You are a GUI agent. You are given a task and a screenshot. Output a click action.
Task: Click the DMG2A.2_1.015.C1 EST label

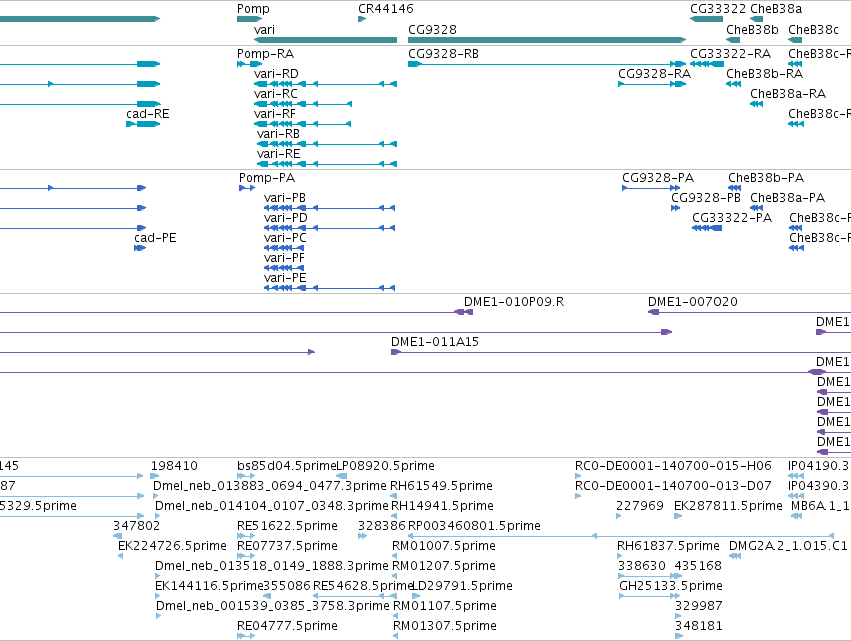point(788,546)
